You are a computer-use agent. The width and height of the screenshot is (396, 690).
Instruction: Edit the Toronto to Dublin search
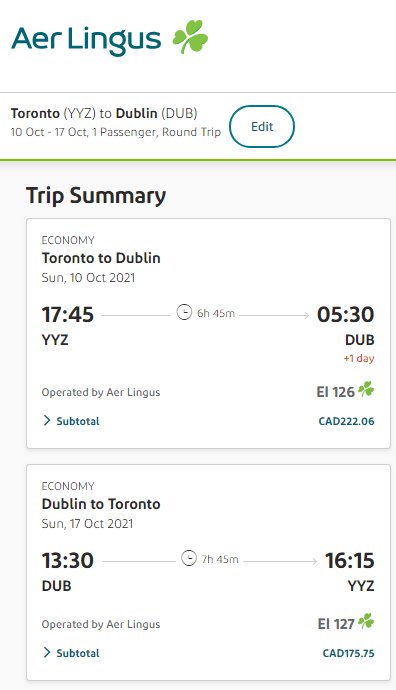point(262,126)
